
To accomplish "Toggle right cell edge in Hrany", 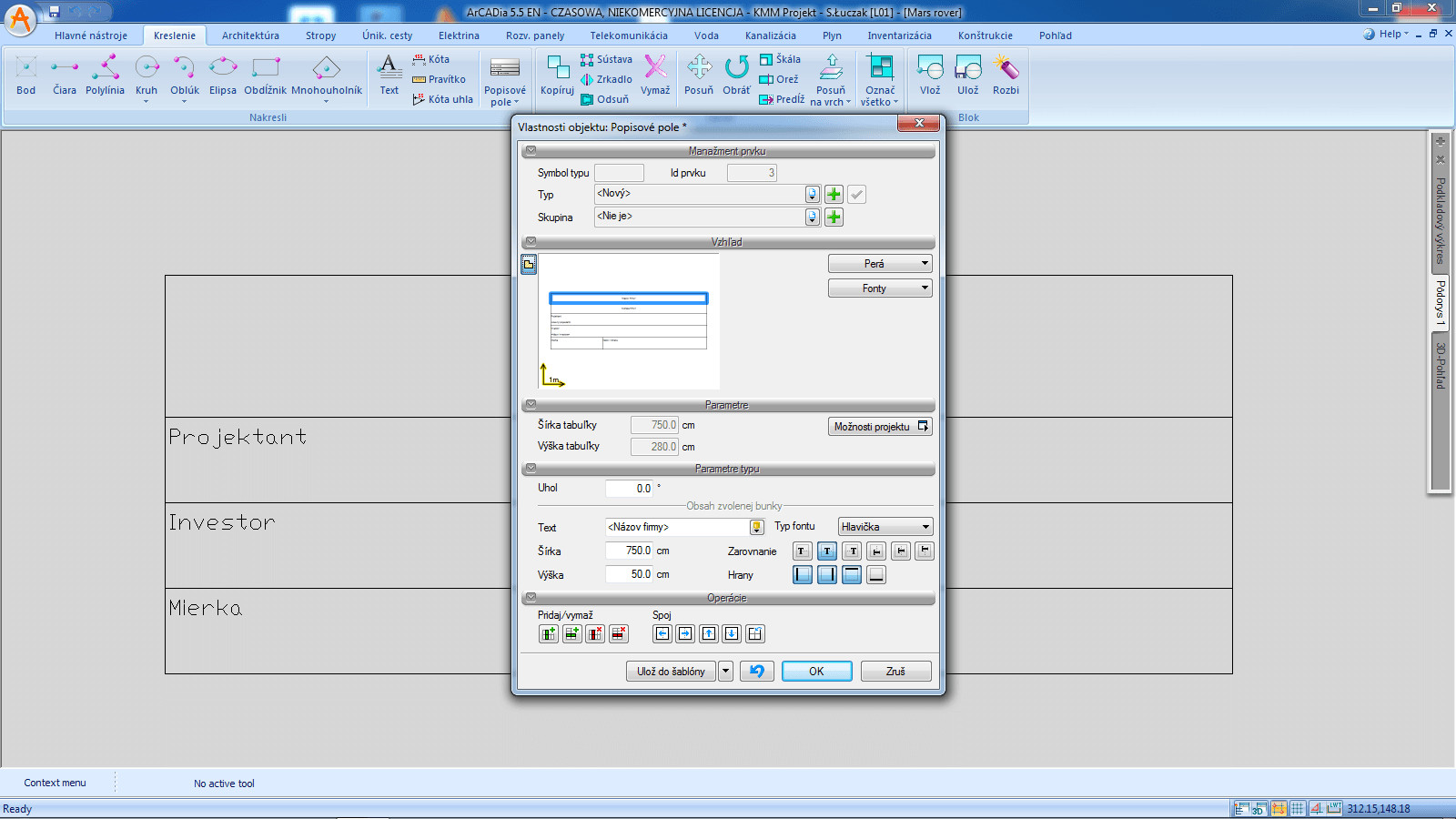I will [x=827, y=574].
